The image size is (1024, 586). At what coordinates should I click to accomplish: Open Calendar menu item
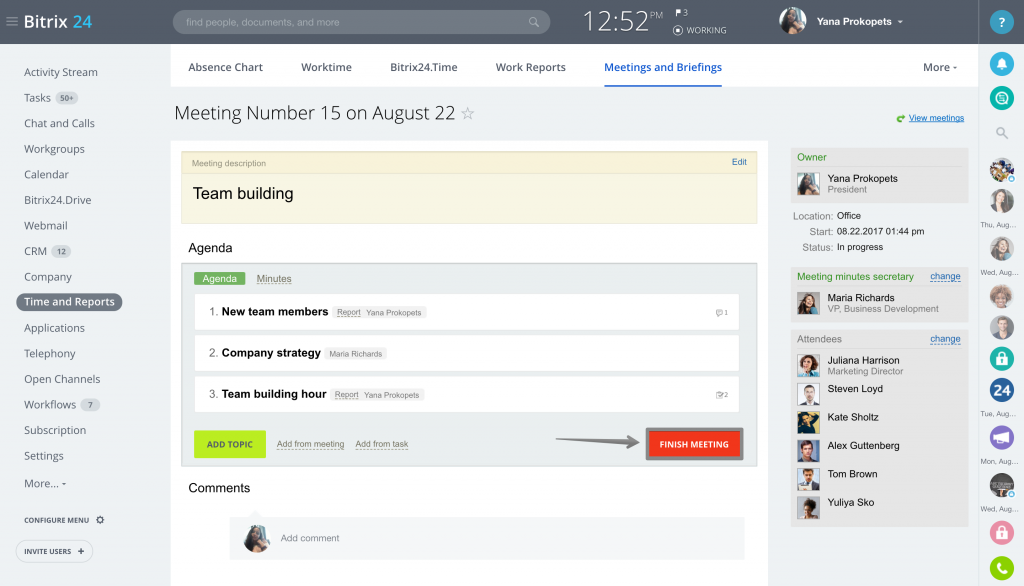pos(46,174)
